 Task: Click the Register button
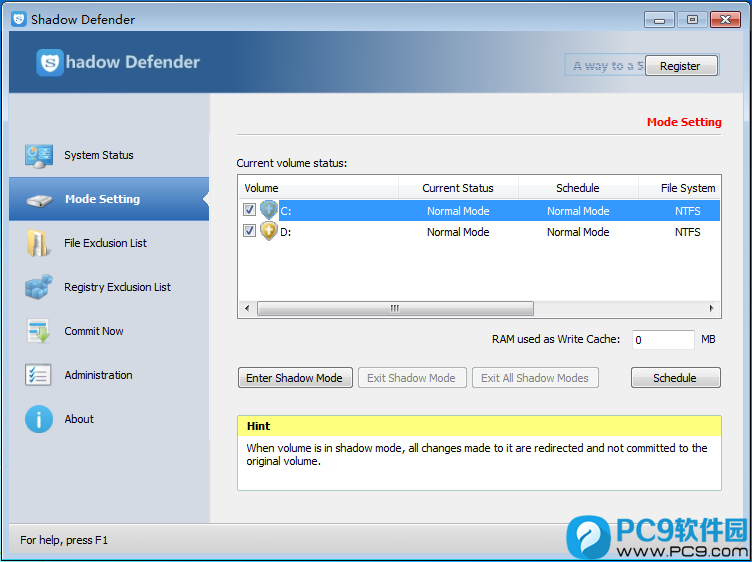pos(681,66)
